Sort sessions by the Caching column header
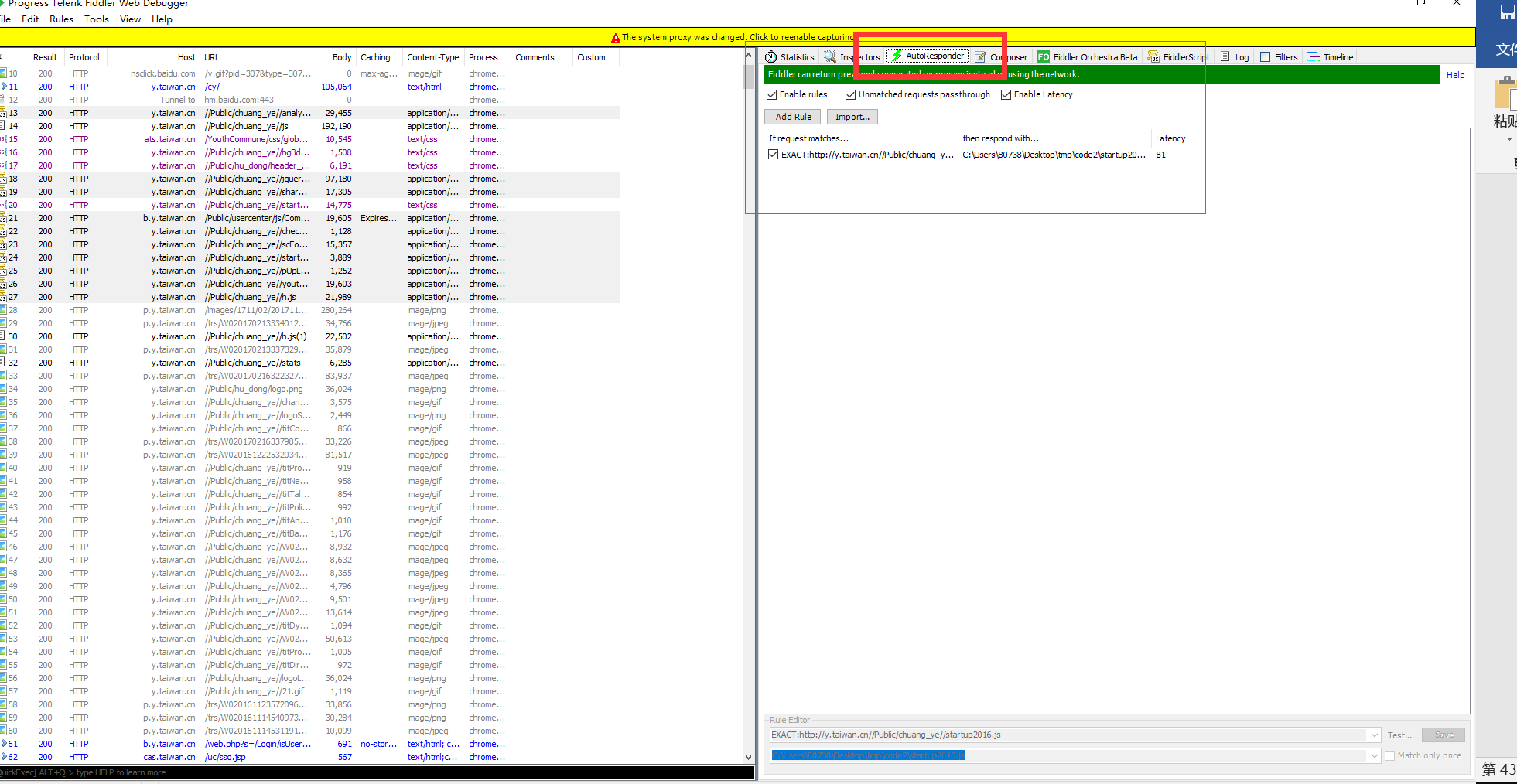The height and width of the screenshot is (784, 1517). (x=378, y=57)
